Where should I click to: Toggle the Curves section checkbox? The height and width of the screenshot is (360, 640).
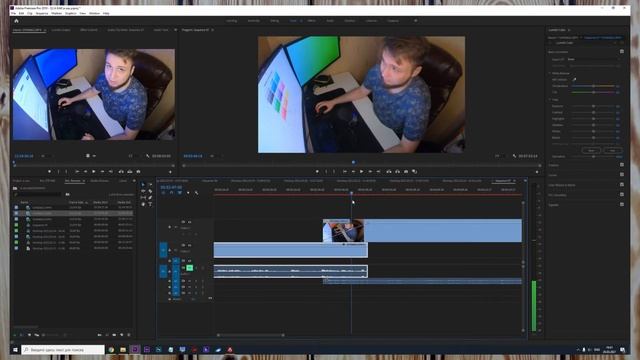[622, 175]
